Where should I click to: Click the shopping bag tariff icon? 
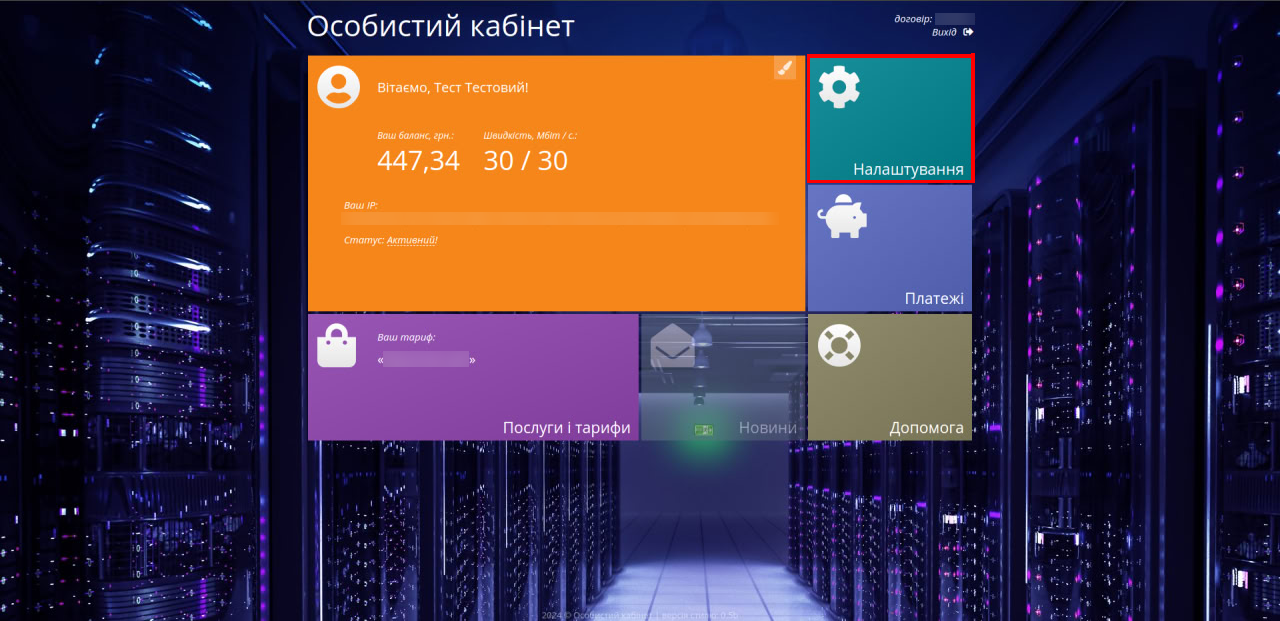pos(337,347)
